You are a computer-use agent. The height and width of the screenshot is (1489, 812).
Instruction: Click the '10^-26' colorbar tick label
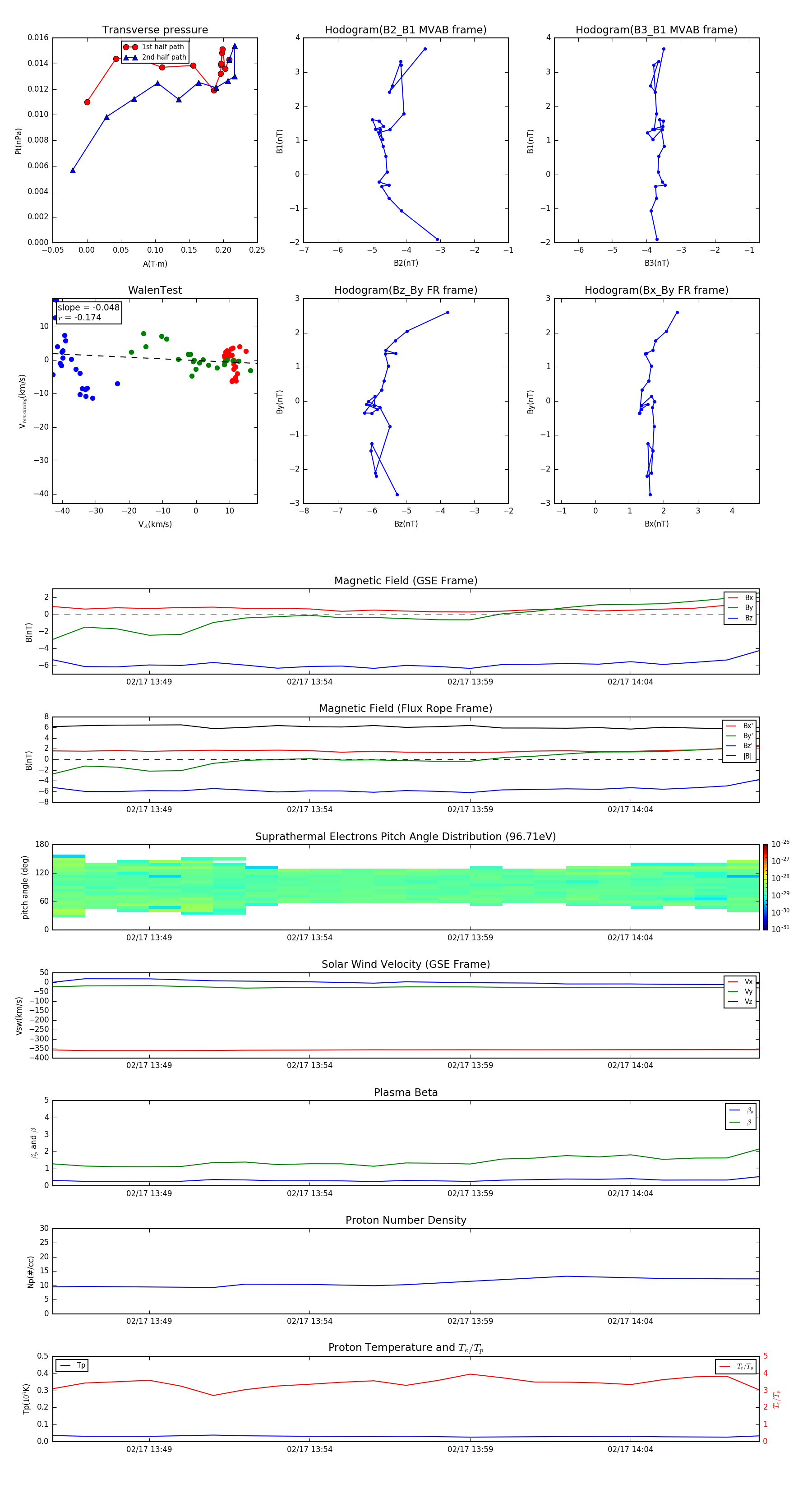780,844
